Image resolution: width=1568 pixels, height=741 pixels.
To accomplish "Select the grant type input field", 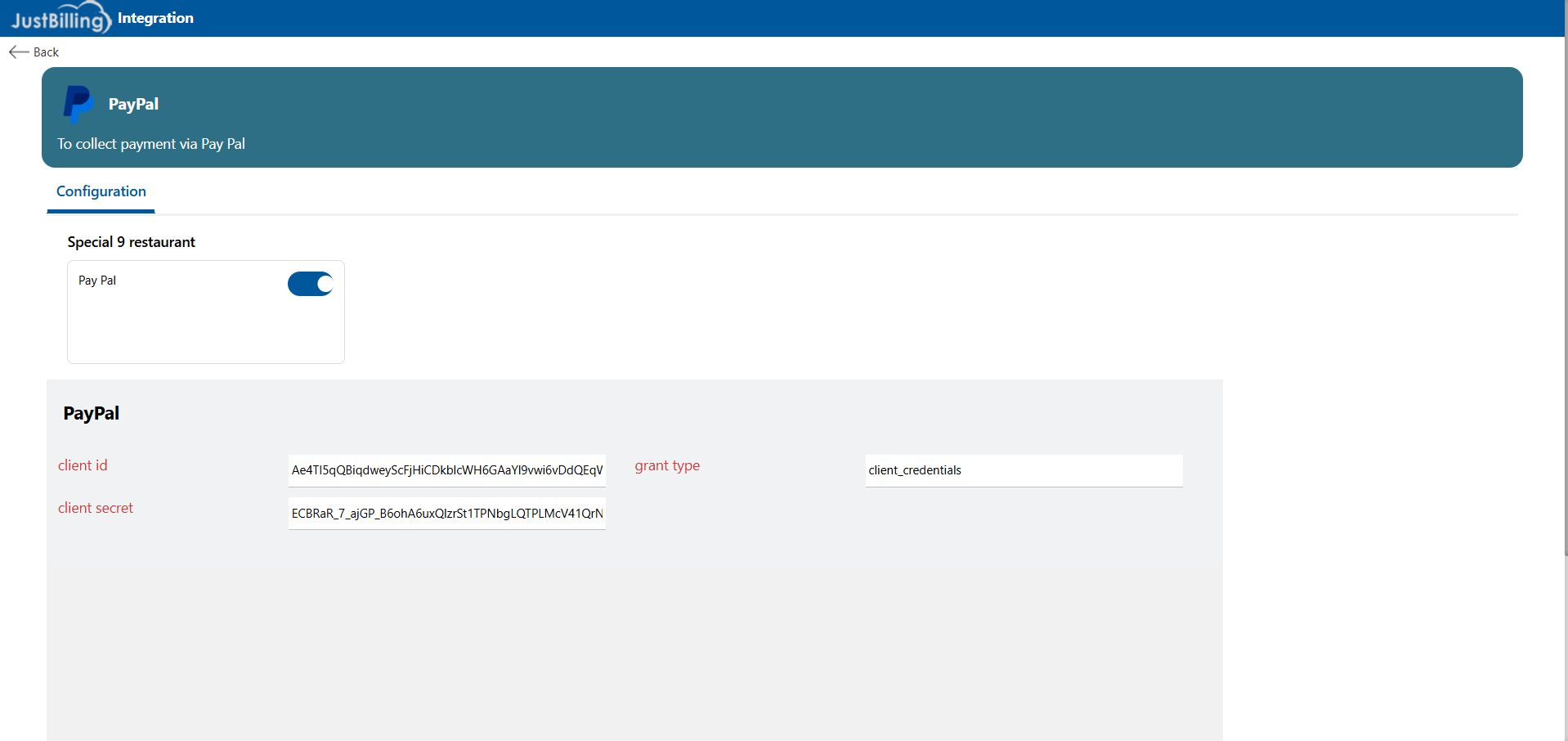I will (1024, 470).
